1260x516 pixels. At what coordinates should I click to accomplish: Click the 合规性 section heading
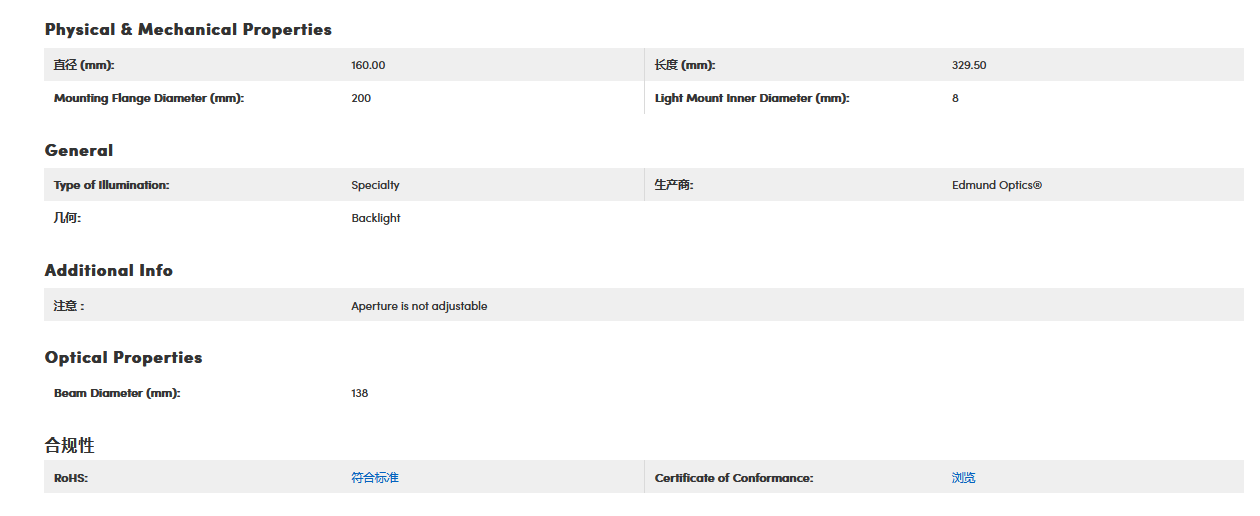tap(70, 445)
